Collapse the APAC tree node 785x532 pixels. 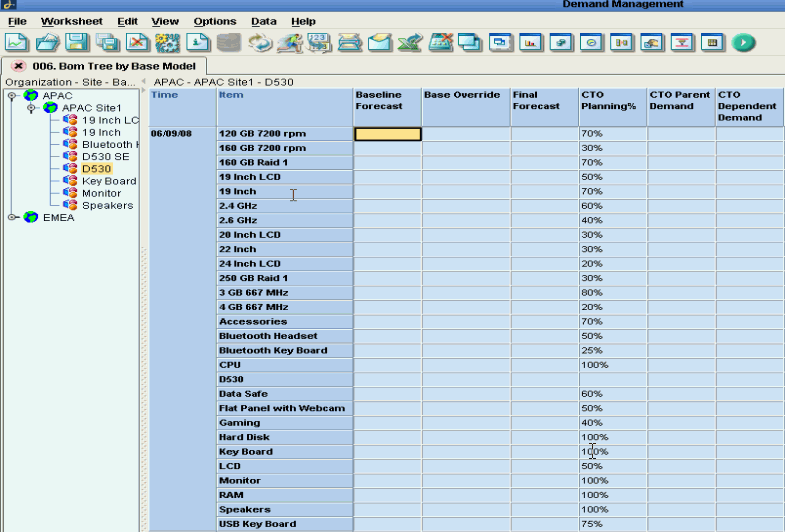pyautogui.click(x=12, y=96)
